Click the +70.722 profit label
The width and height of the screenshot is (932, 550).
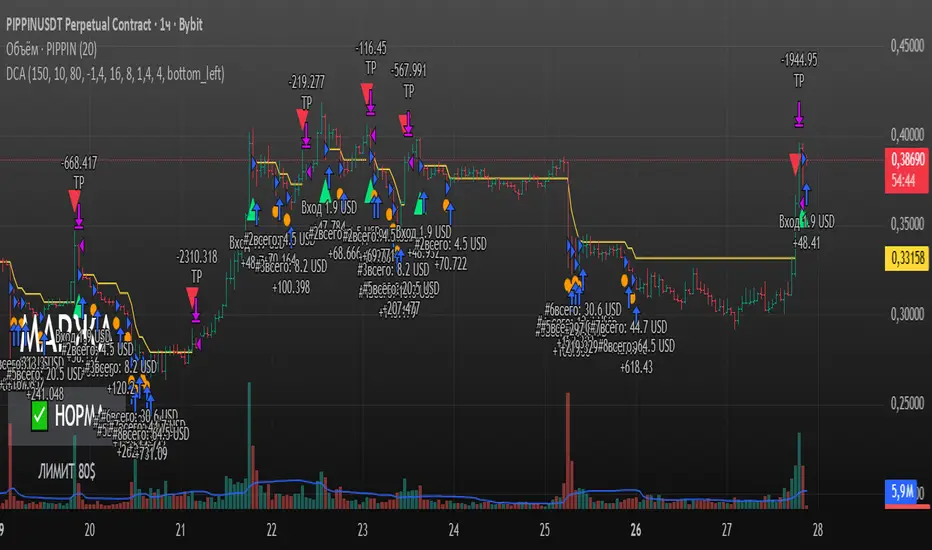[451, 264]
